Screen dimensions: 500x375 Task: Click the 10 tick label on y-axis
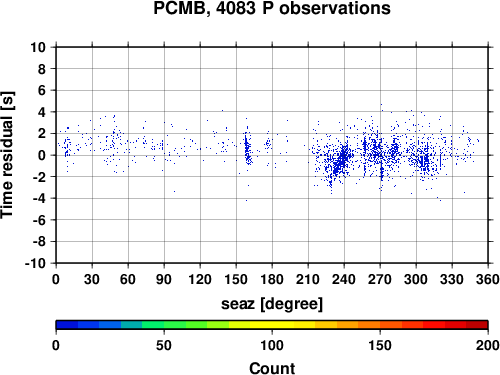click(x=38, y=47)
